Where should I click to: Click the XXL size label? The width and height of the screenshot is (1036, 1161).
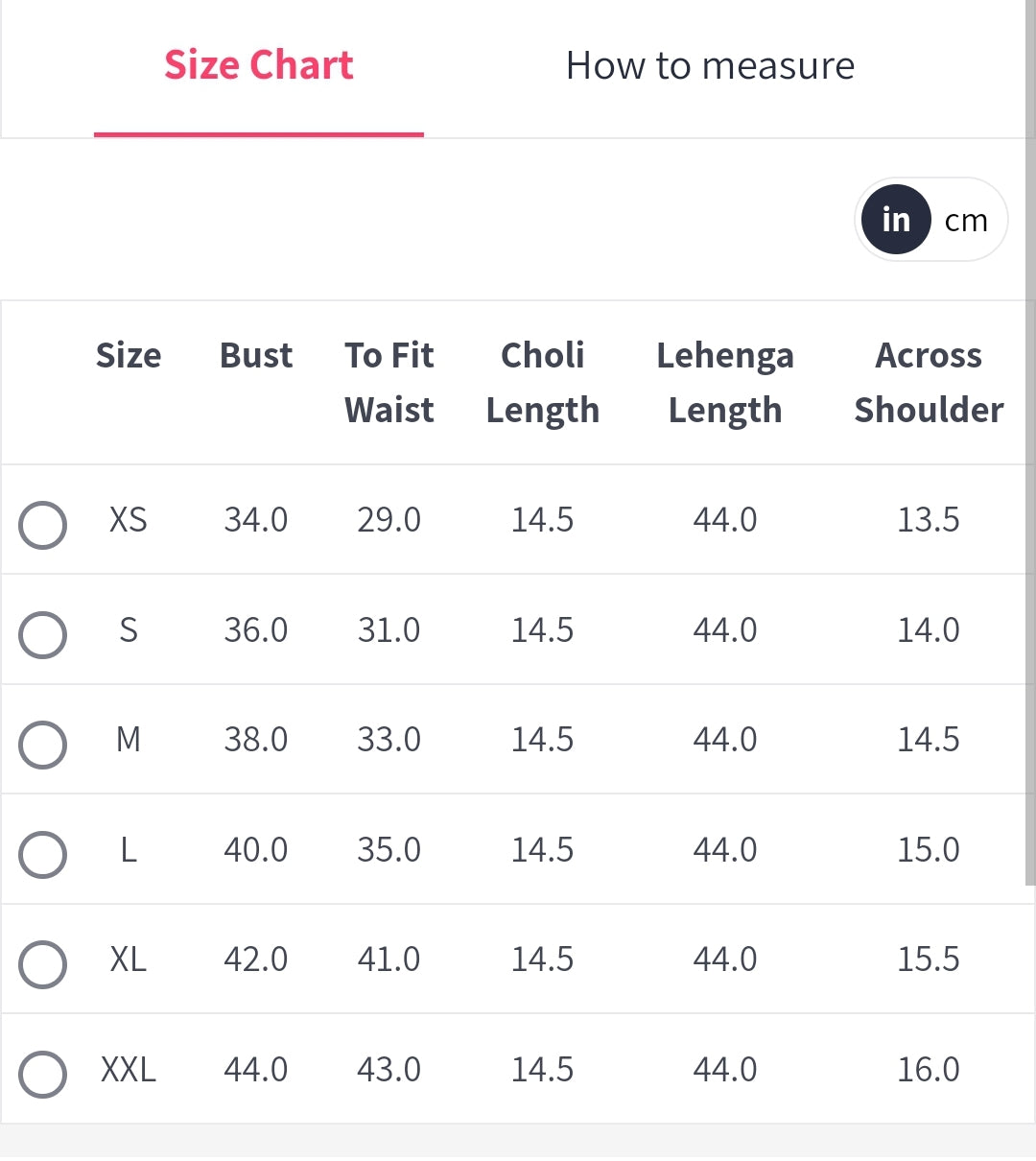129,1069
